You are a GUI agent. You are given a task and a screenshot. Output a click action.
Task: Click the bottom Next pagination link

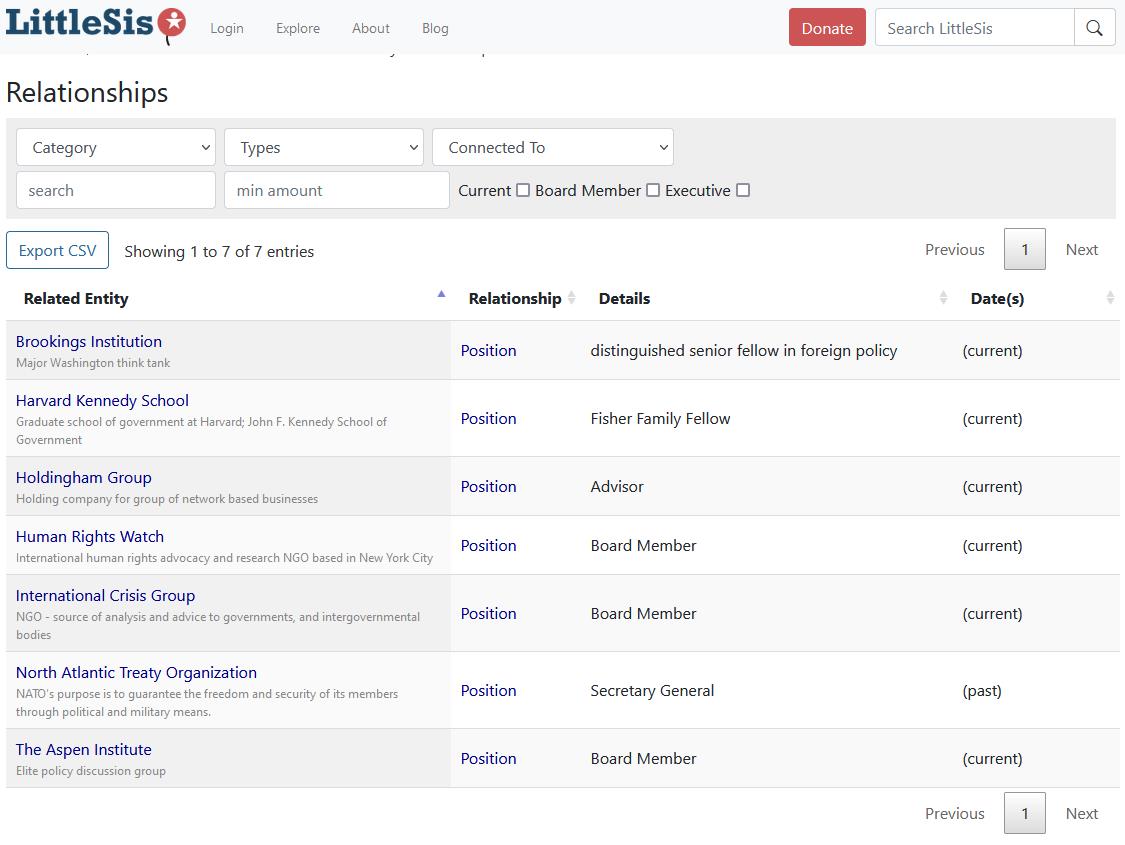click(x=1081, y=813)
